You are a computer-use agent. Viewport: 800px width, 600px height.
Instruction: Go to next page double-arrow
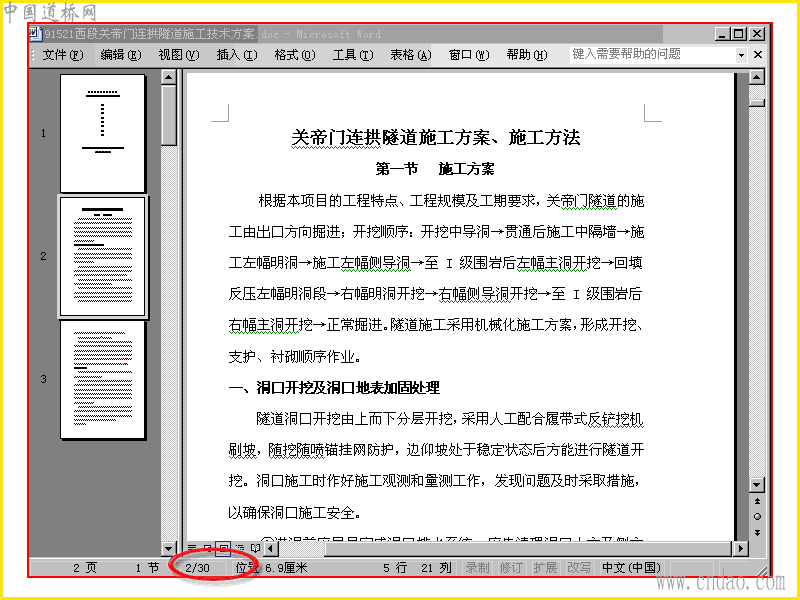coord(757,533)
